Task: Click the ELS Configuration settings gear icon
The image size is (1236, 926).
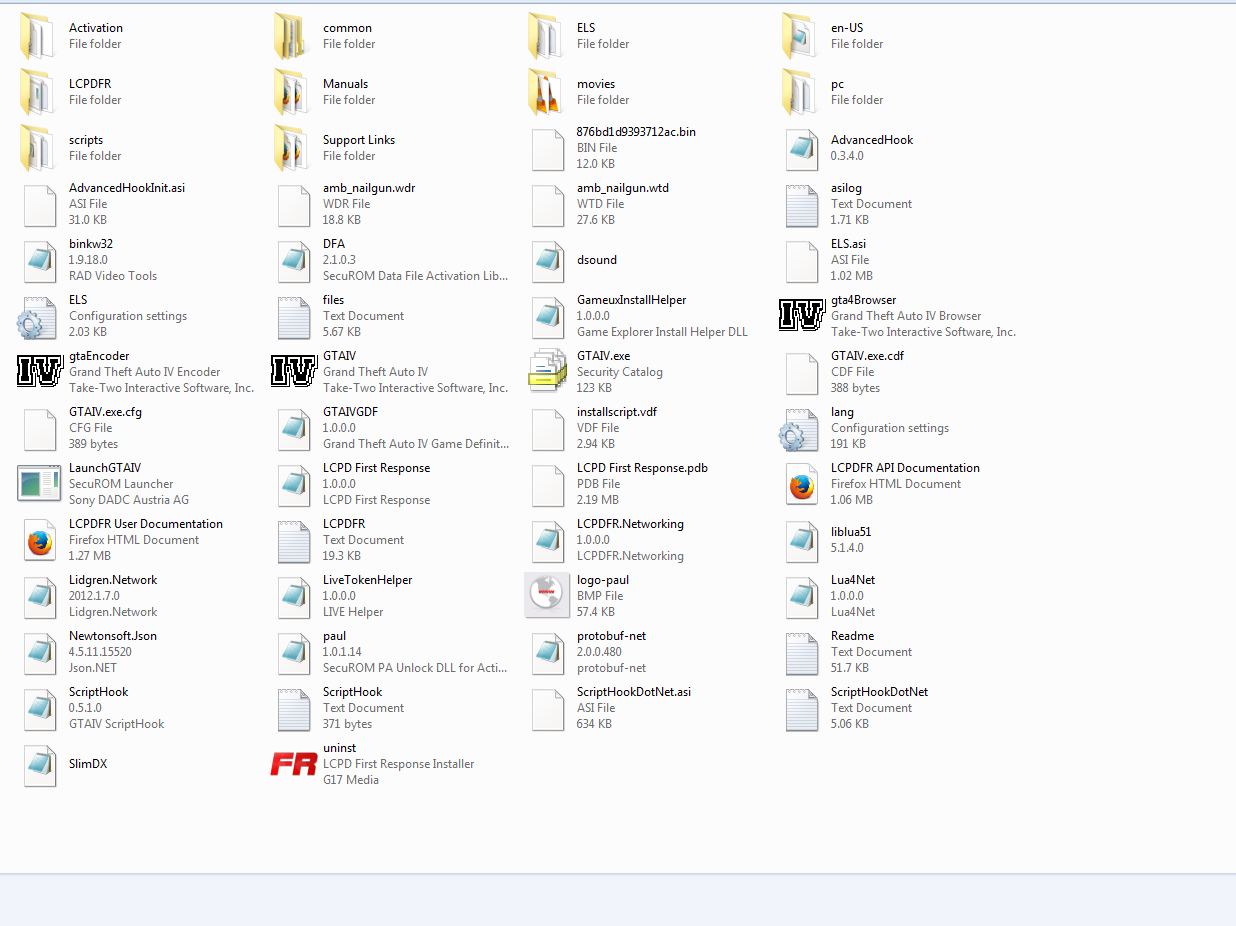Action: pos(38,316)
